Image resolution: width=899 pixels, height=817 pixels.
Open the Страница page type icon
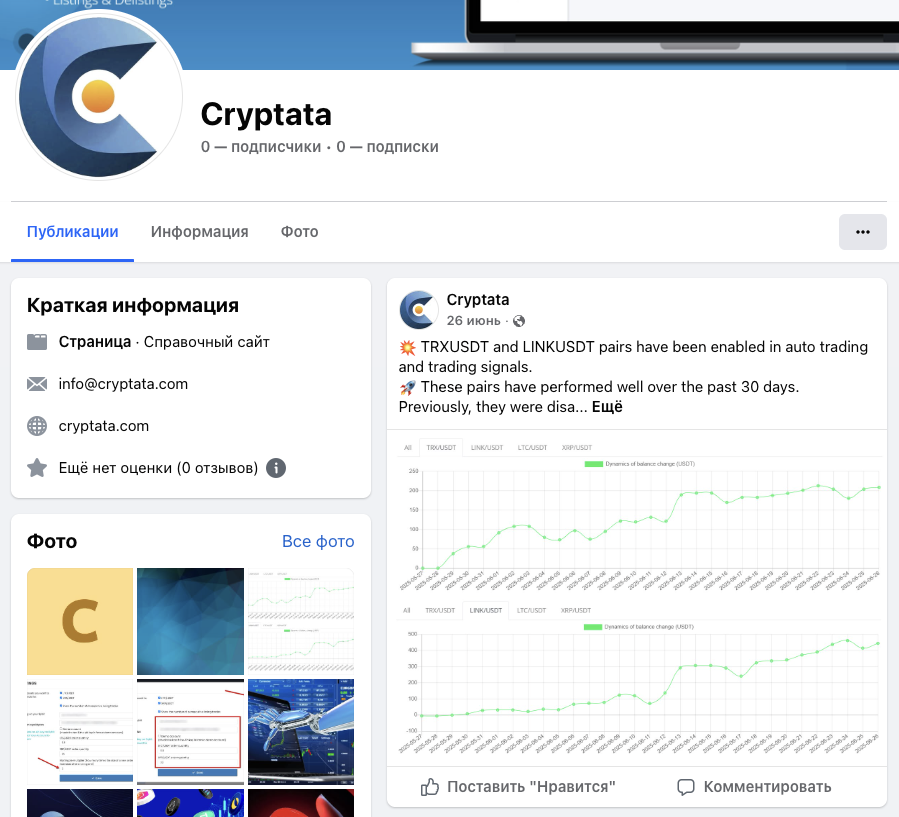pyautogui.click(x=37, y=340)
